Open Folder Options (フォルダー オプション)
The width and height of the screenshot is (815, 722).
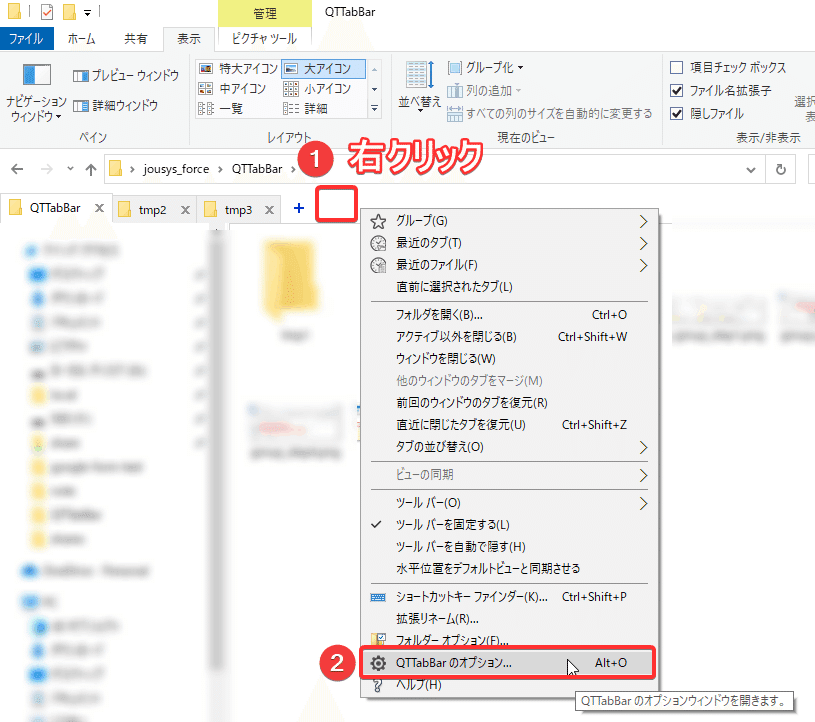[508, 640]
